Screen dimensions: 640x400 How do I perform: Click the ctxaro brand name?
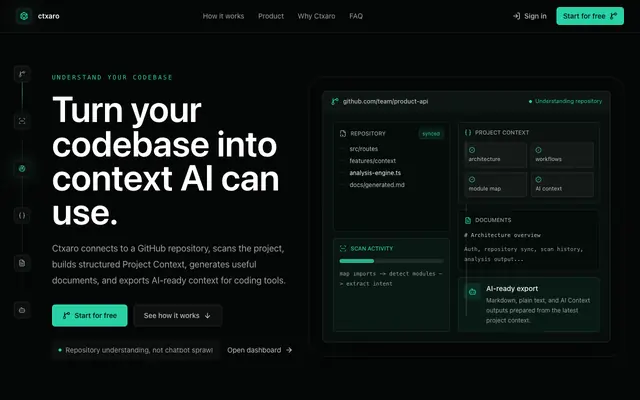point(49,16)
